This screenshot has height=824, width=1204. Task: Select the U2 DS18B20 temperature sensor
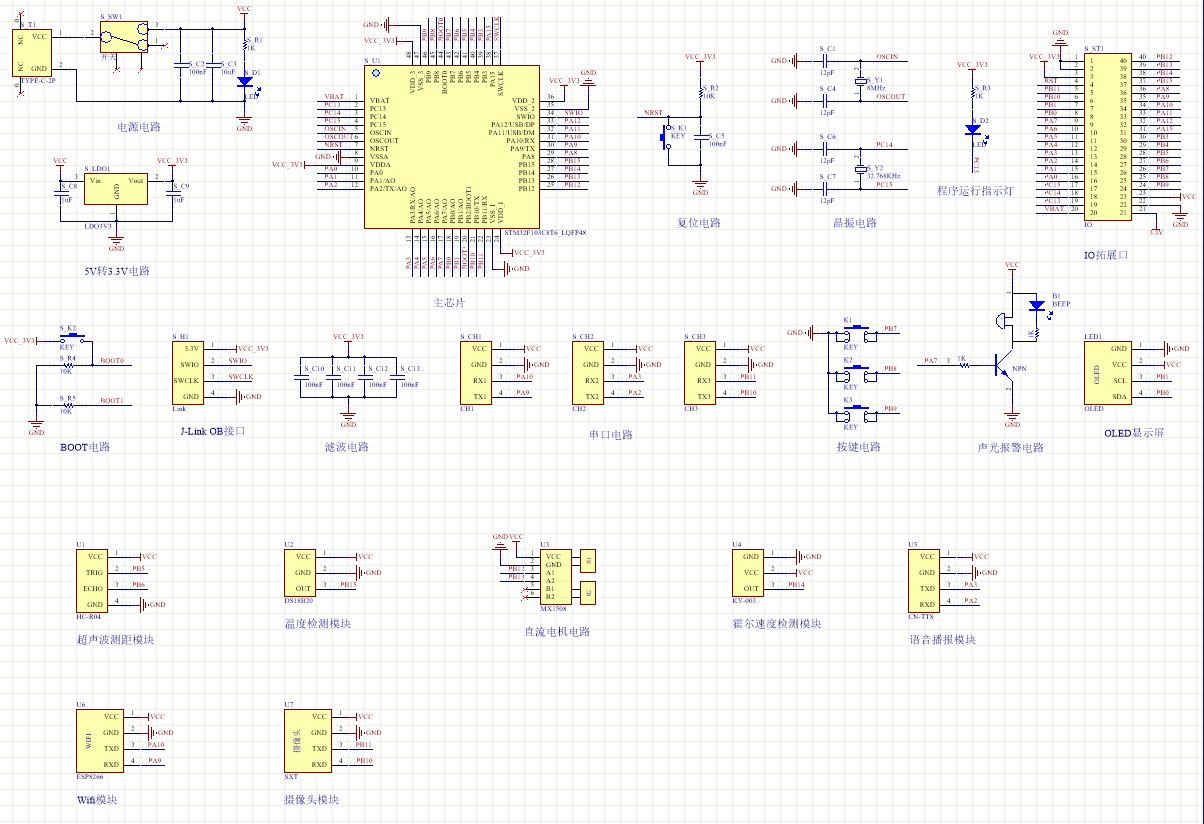point(301,572)
